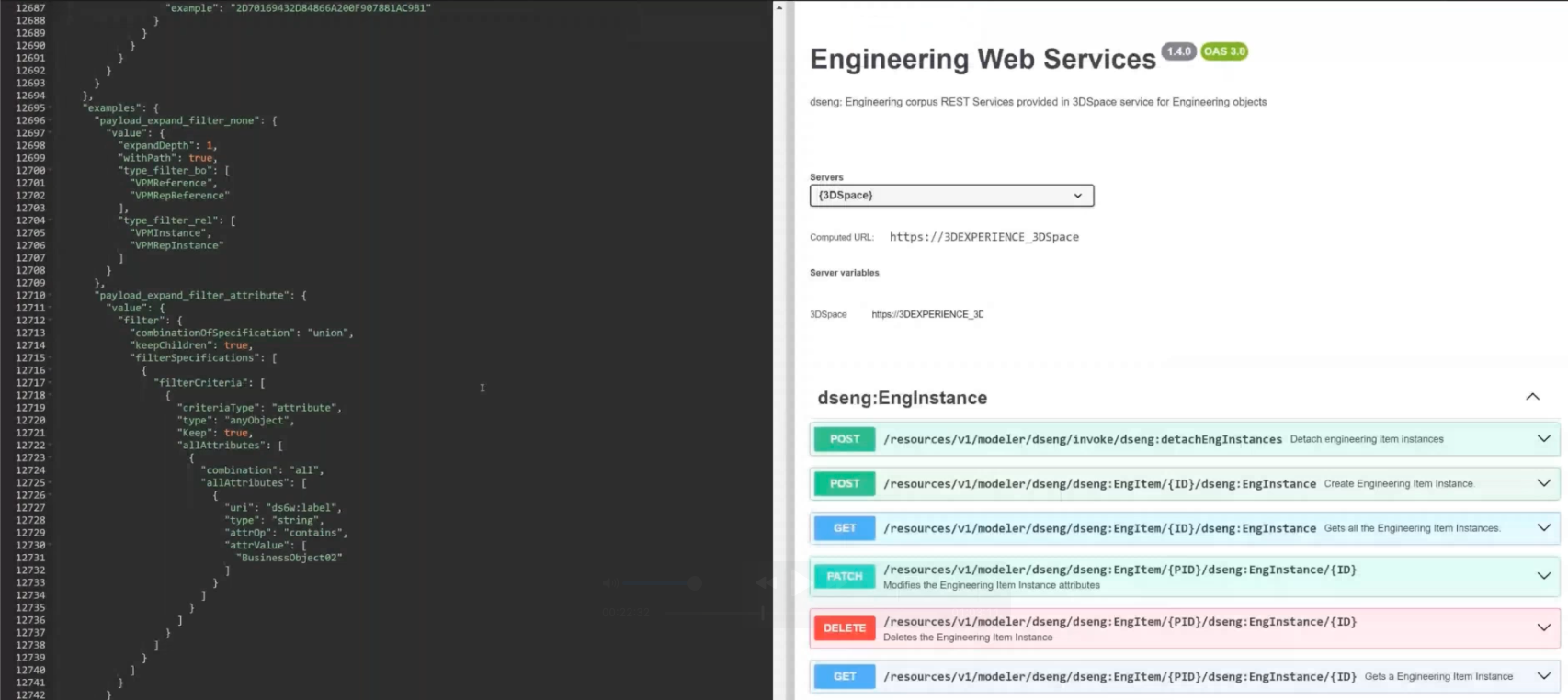This screenshot has width=1568, height=700.
Task: Click the DELETE method badge
Action: coord(845,628)
